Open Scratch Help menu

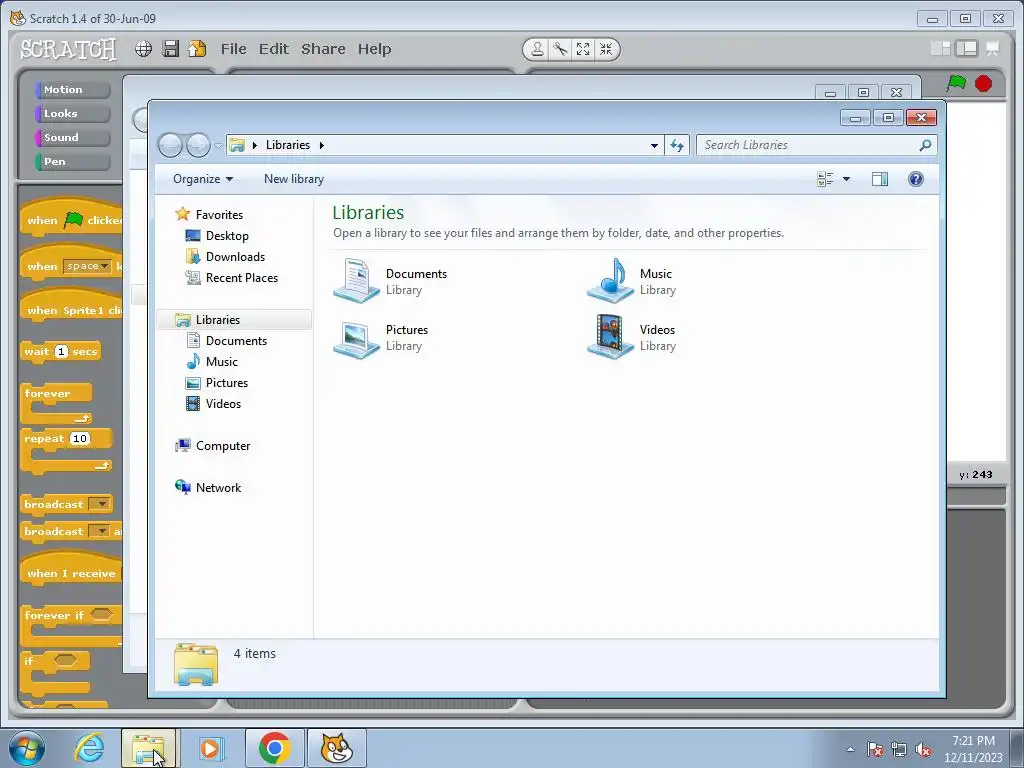click(x=374, y=49)
